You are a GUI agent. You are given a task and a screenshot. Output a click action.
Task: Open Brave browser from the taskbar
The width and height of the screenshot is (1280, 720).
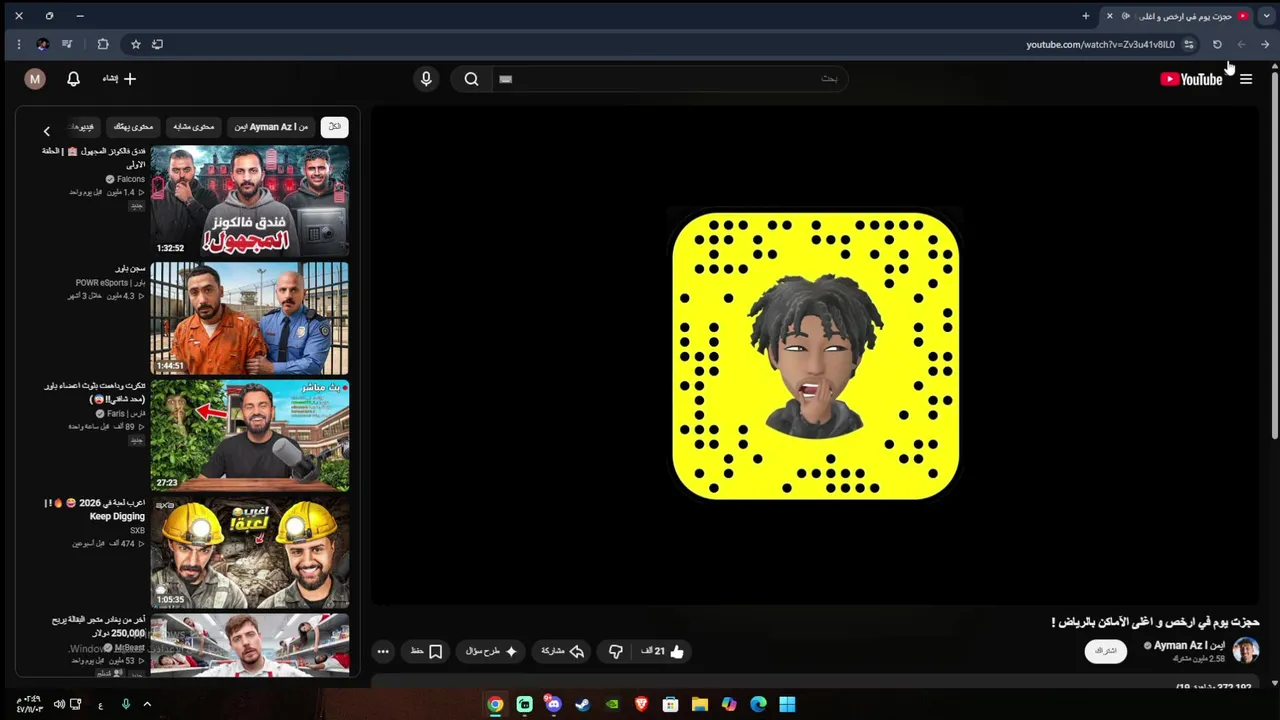point(641,704)
